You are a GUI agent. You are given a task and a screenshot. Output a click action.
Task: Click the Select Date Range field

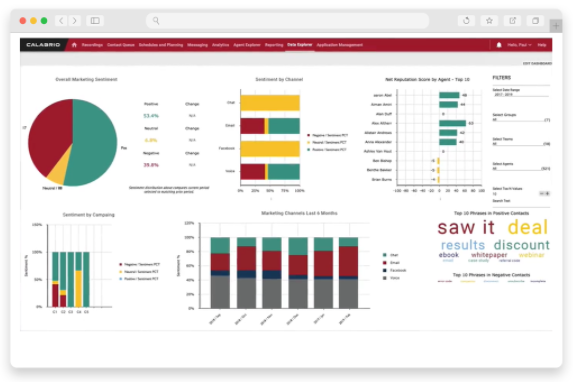[521, 95]
